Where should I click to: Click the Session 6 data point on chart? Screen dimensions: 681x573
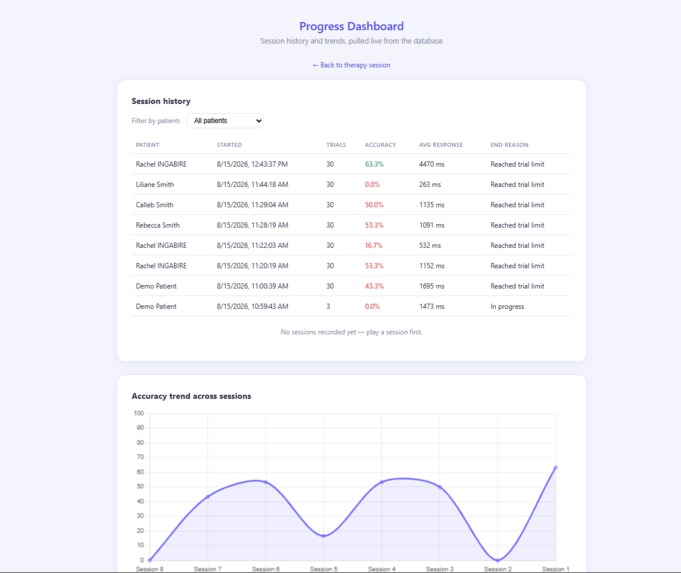(266, 482)
